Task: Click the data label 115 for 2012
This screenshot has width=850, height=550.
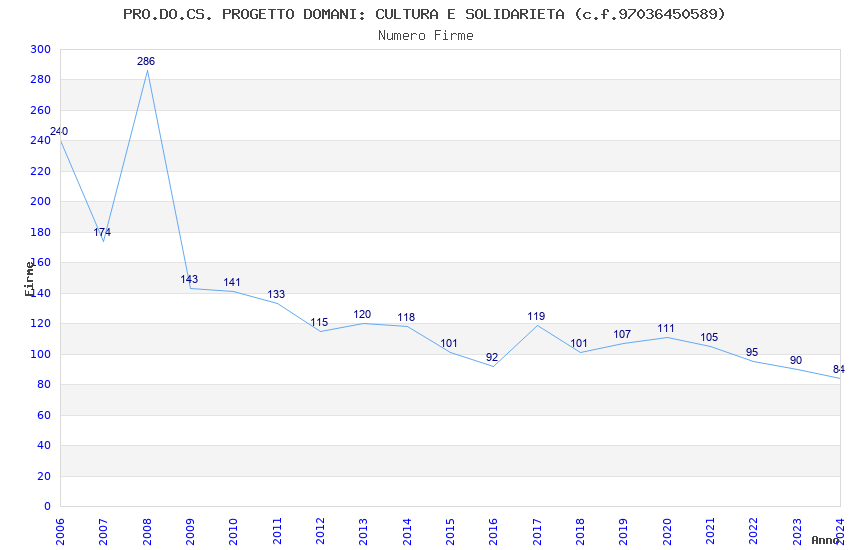Action: (319, 322)
